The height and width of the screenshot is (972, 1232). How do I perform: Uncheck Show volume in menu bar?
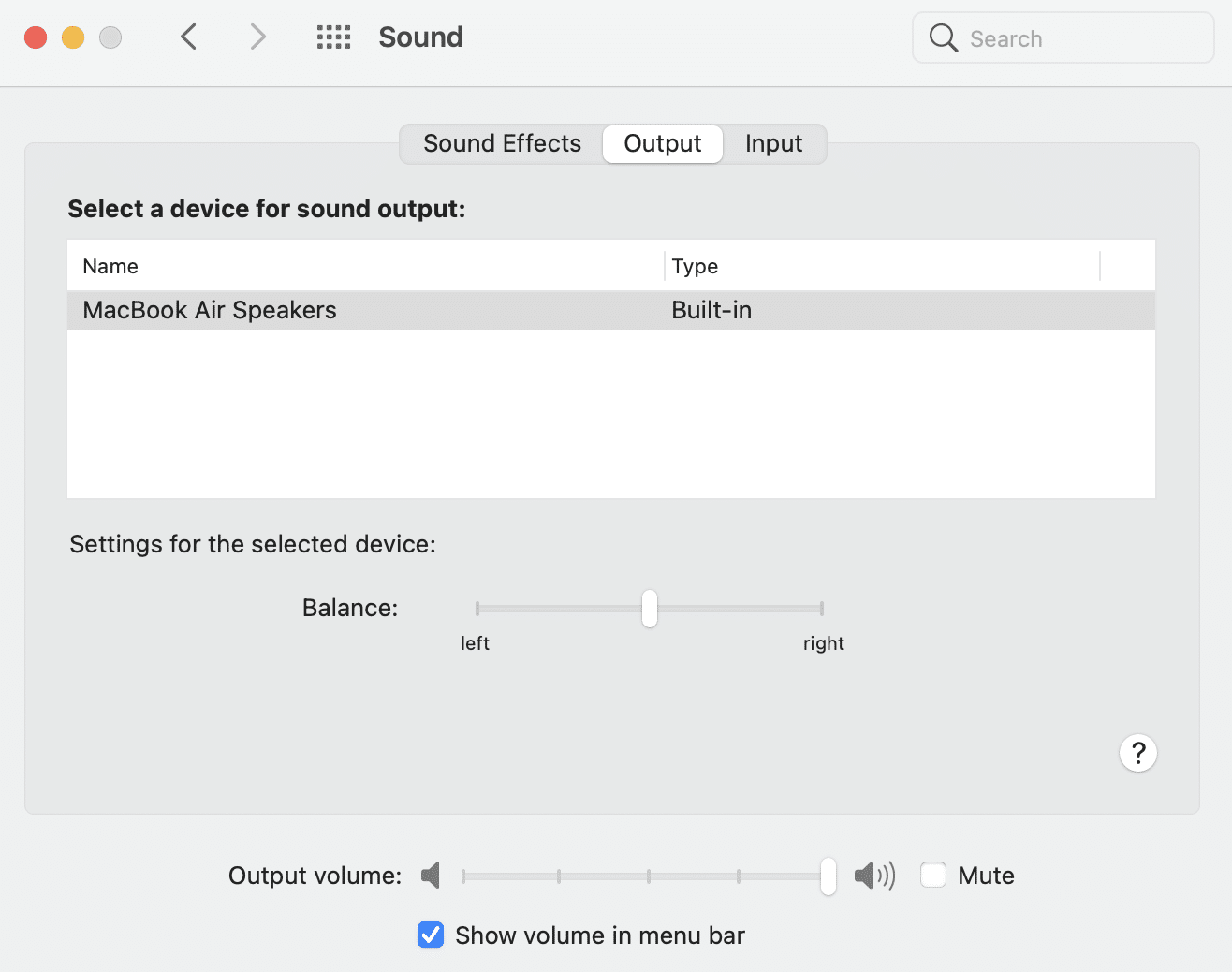pyautogui.click(x=430, y=934)
